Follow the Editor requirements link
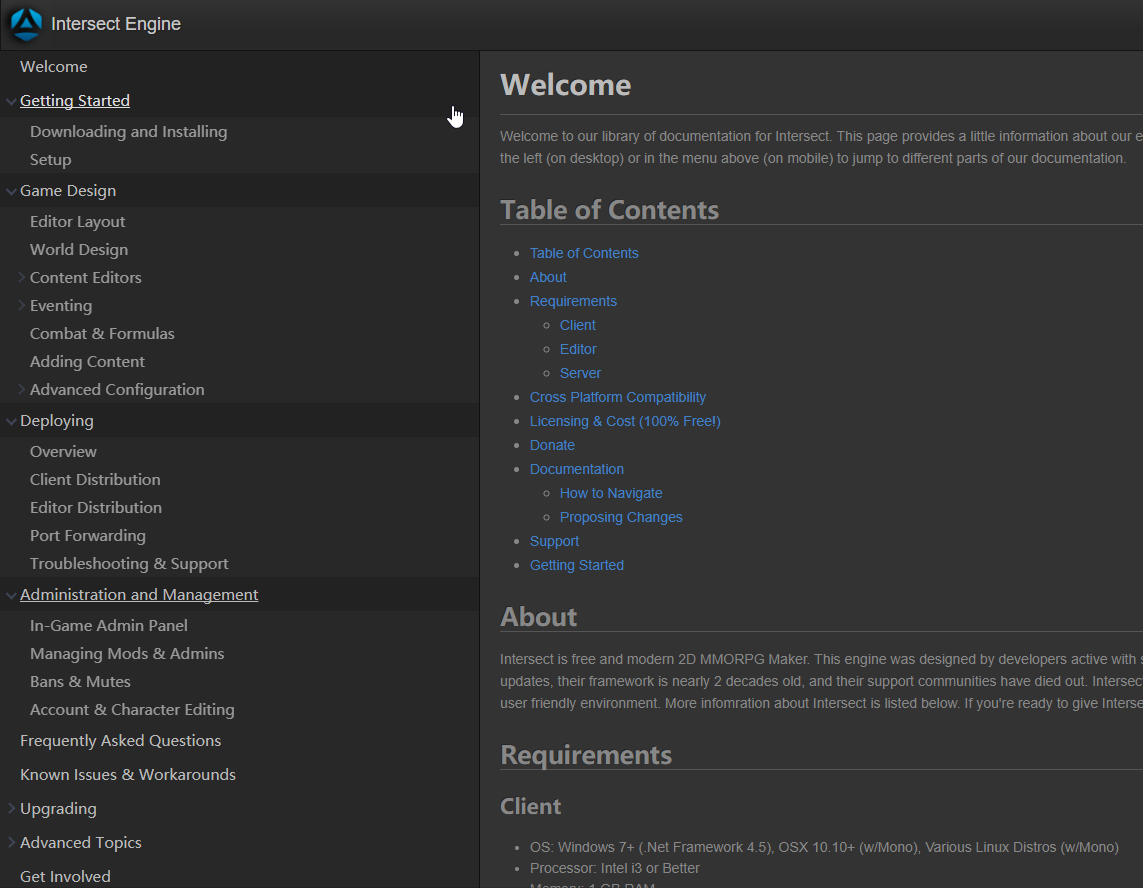 point(578,349)
